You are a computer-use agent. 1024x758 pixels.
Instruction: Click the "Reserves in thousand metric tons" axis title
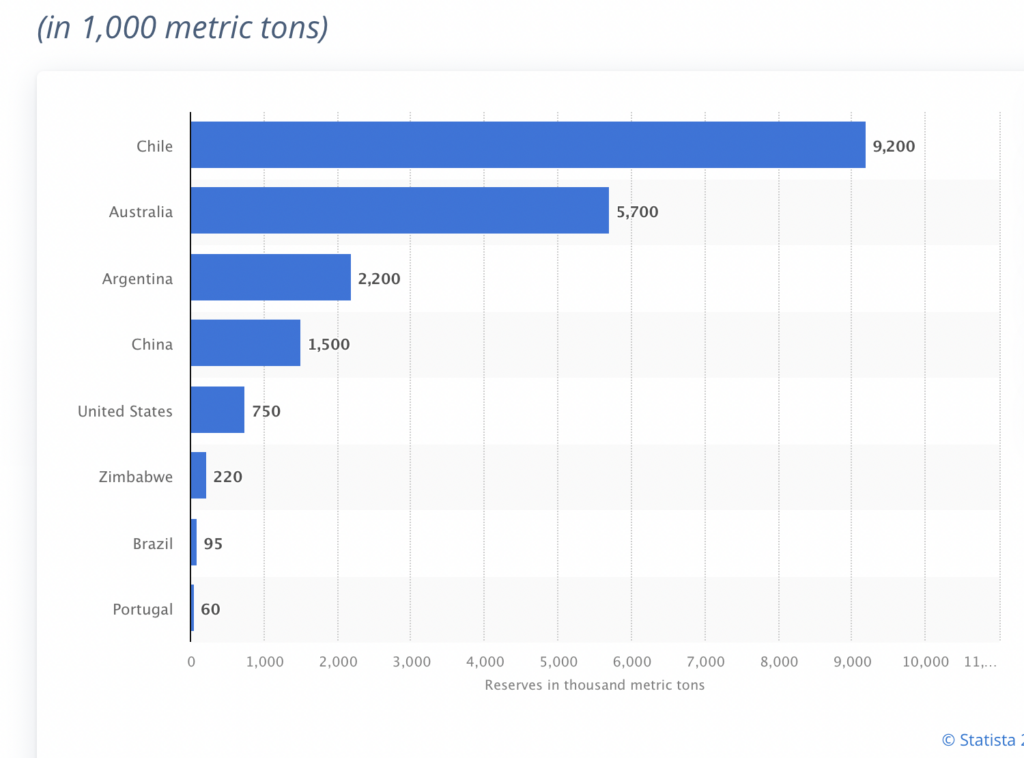click(594, 685)
